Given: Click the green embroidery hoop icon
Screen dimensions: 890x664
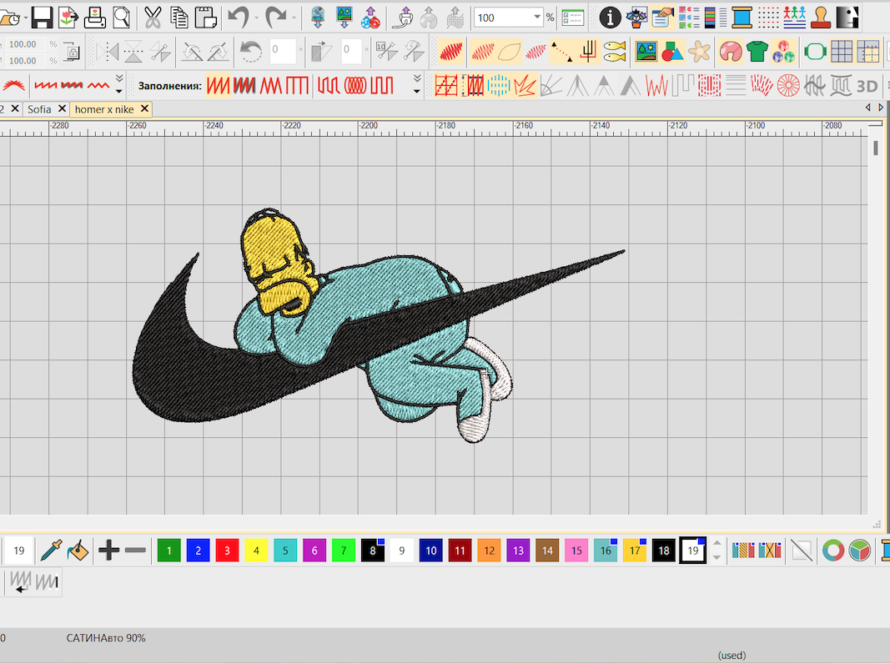Looking at the screenshot, I should (815, 52).
